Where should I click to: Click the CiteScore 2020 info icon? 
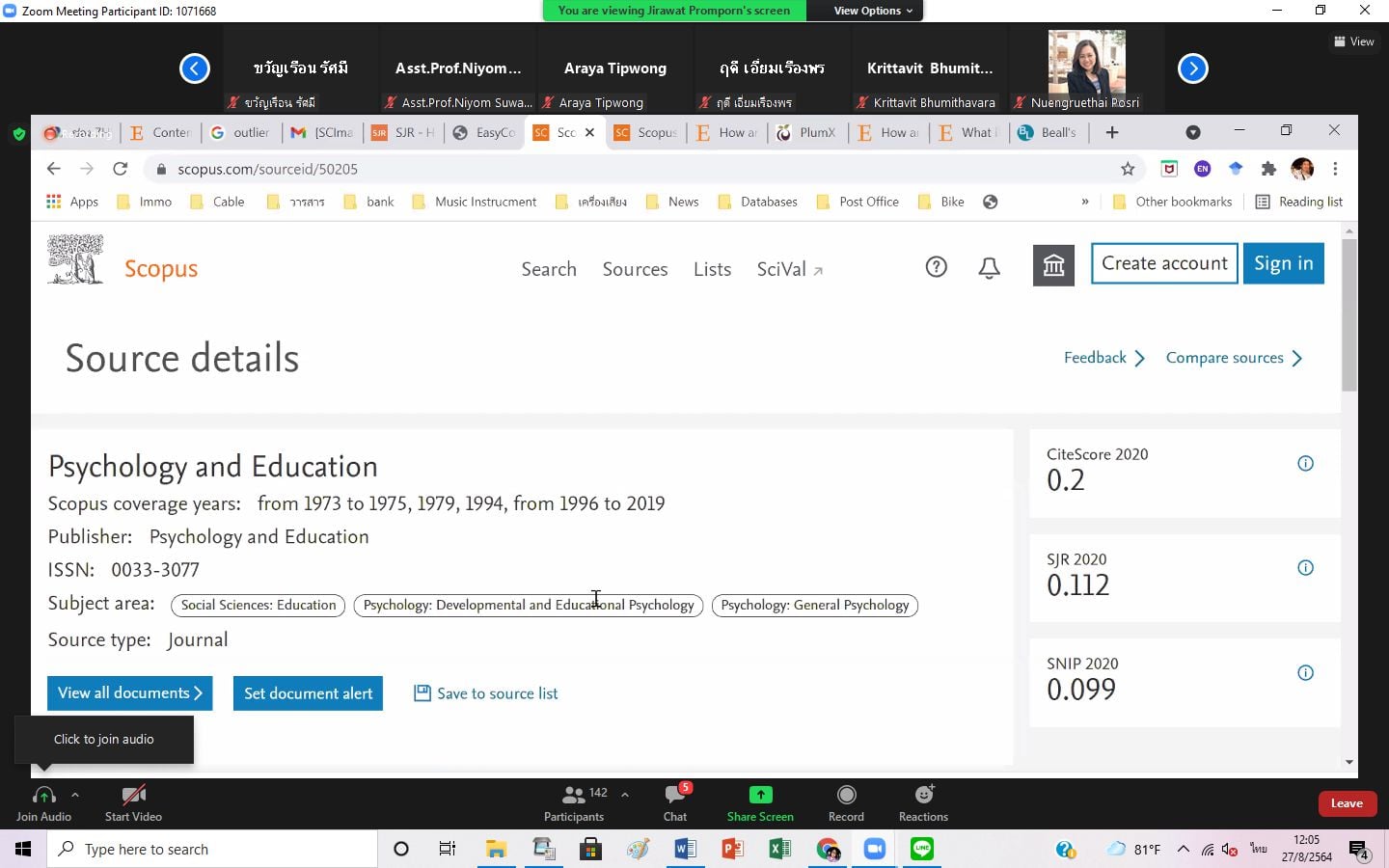1305,464
